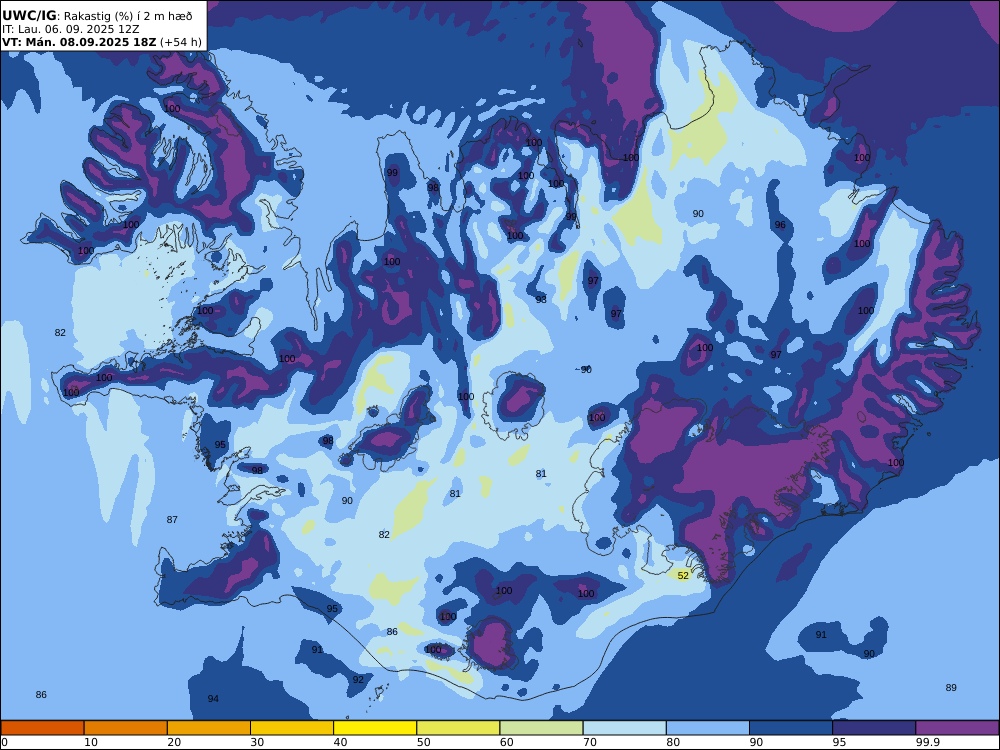Click the '50' legend scale label

coord(423,742)
